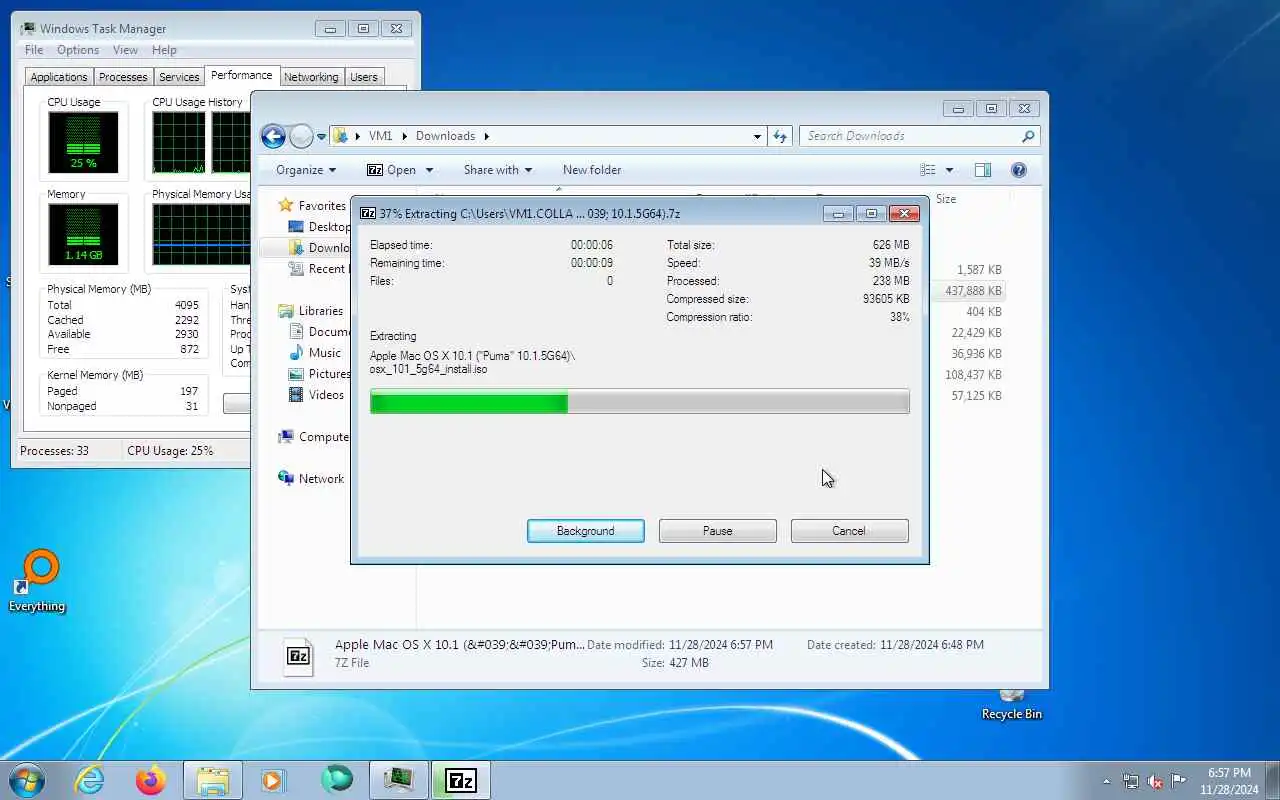Click the Refresh button beside address bar
This screenshot has height=800, width=1280.
pyautogui.click(x=780, y=136)
